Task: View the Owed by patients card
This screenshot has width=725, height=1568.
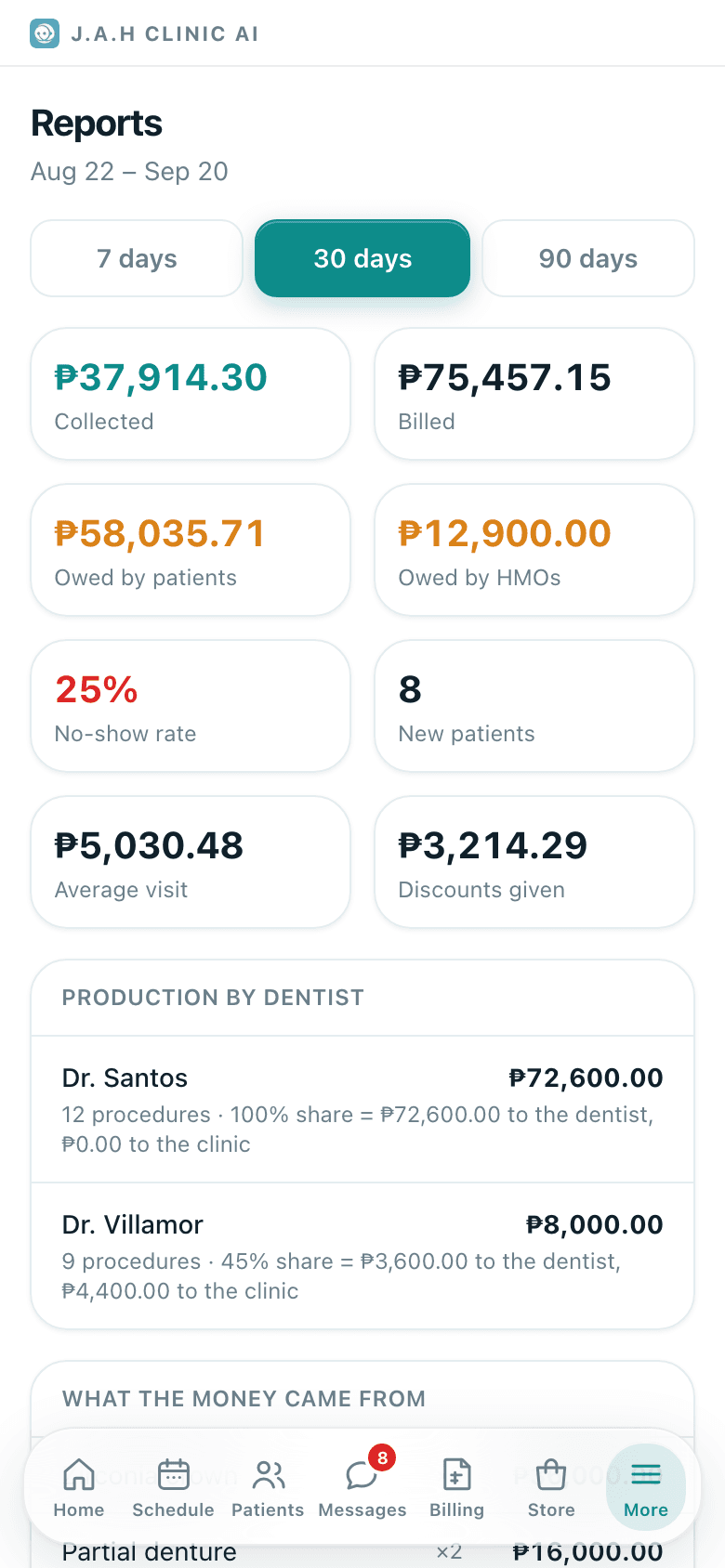Action: click(191, 550)
